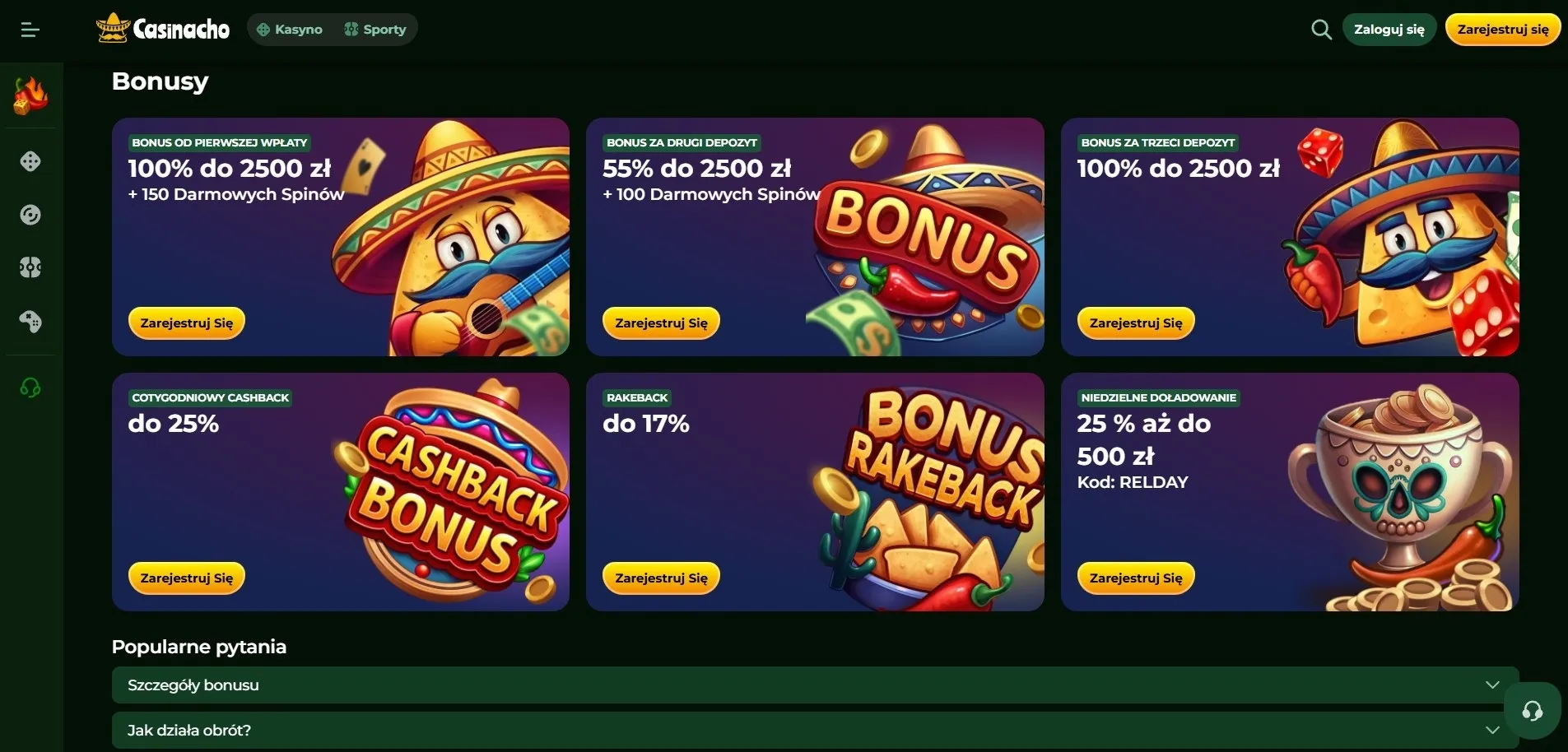
Task: Click the Zaloguj się button
Action: (1389, 30)
